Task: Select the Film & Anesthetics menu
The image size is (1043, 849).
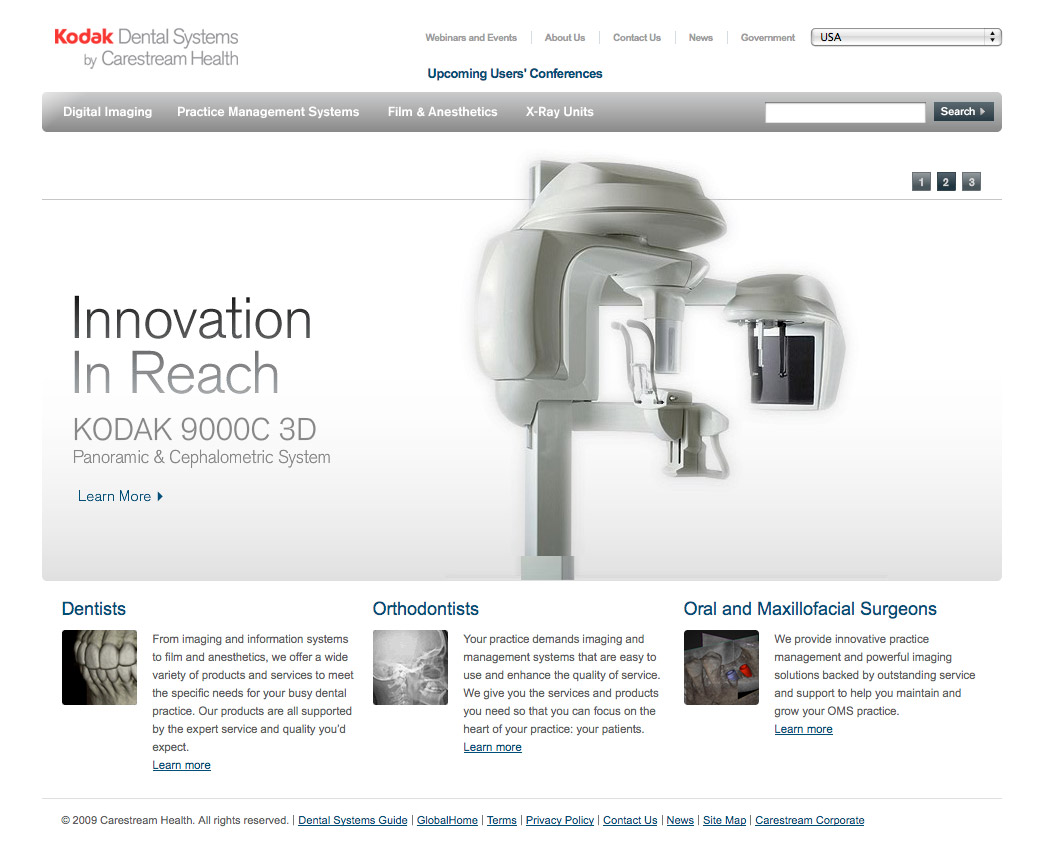Action: [442, 112]
